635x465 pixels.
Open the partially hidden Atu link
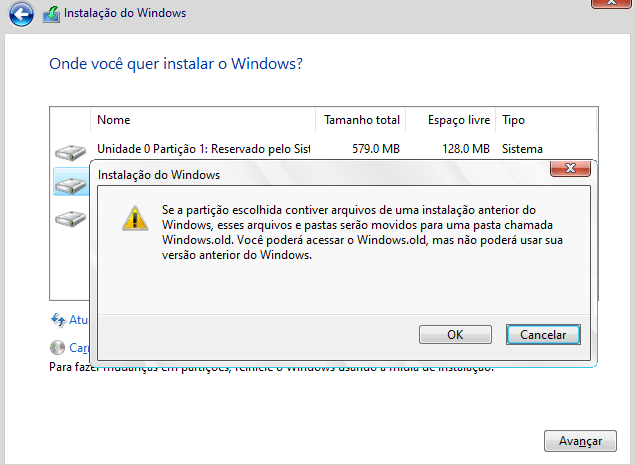point(79,320)
